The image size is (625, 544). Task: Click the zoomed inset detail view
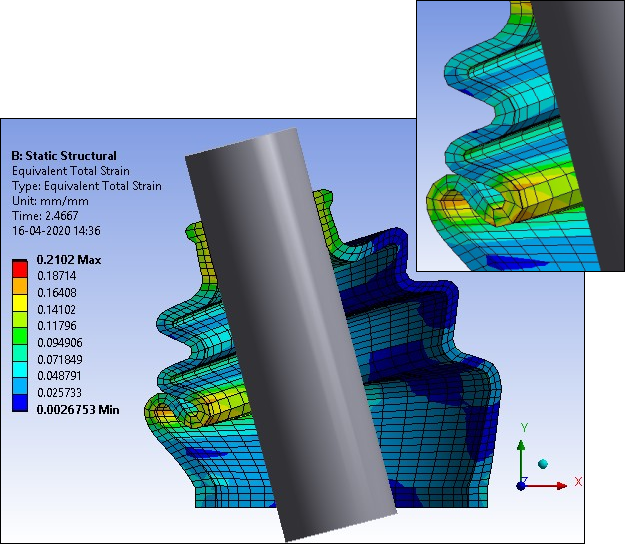coord(521,136)
